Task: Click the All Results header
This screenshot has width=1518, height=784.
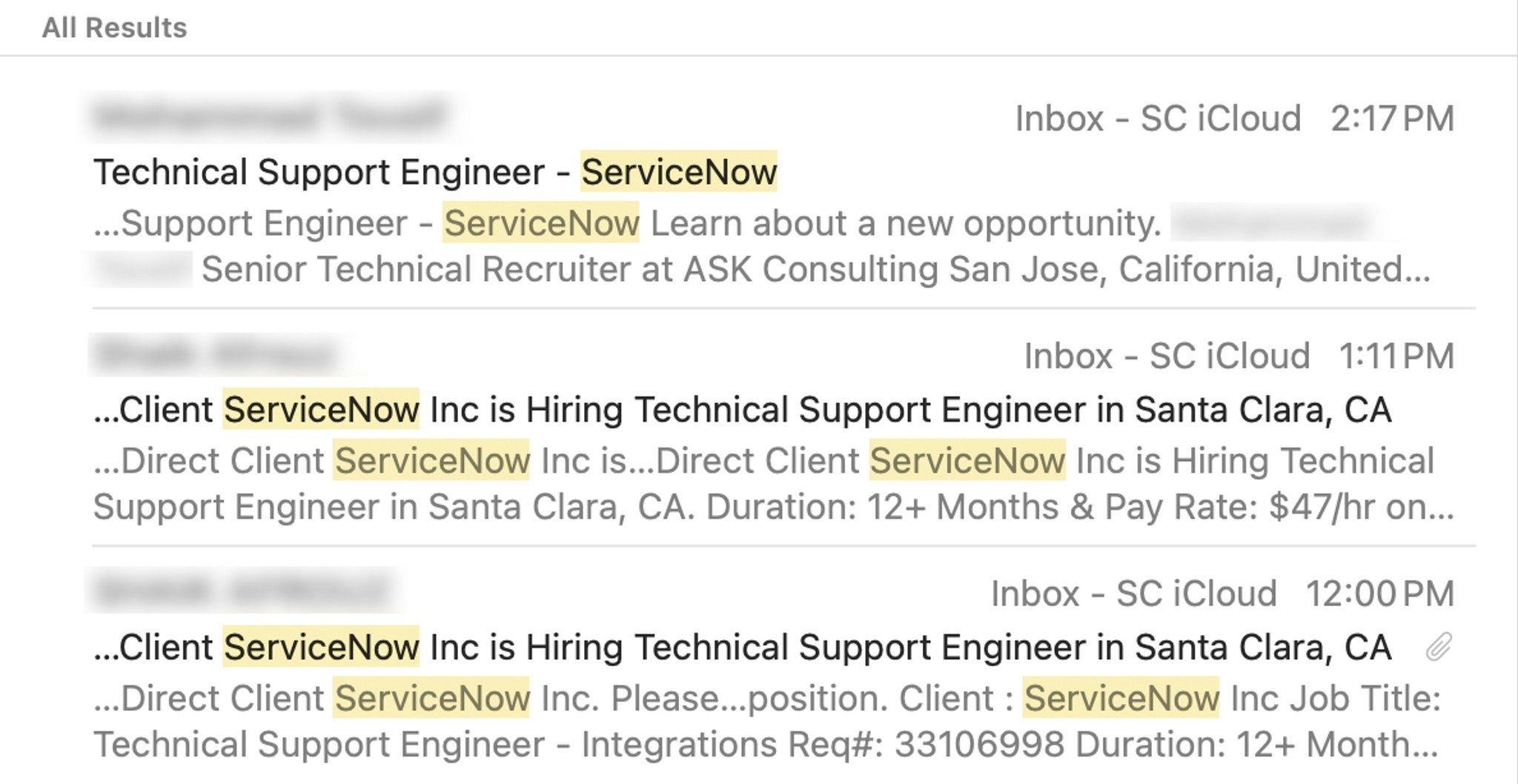Action: 114,28
